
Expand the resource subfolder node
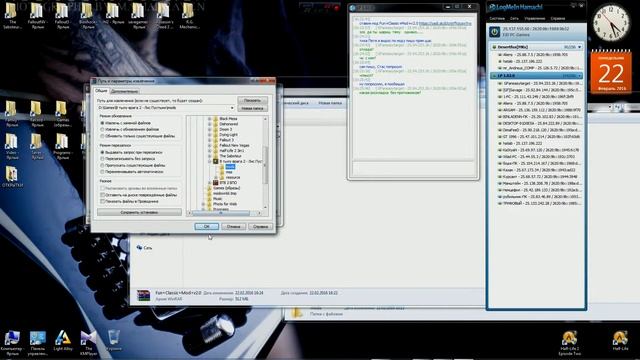tap(216, 177)
